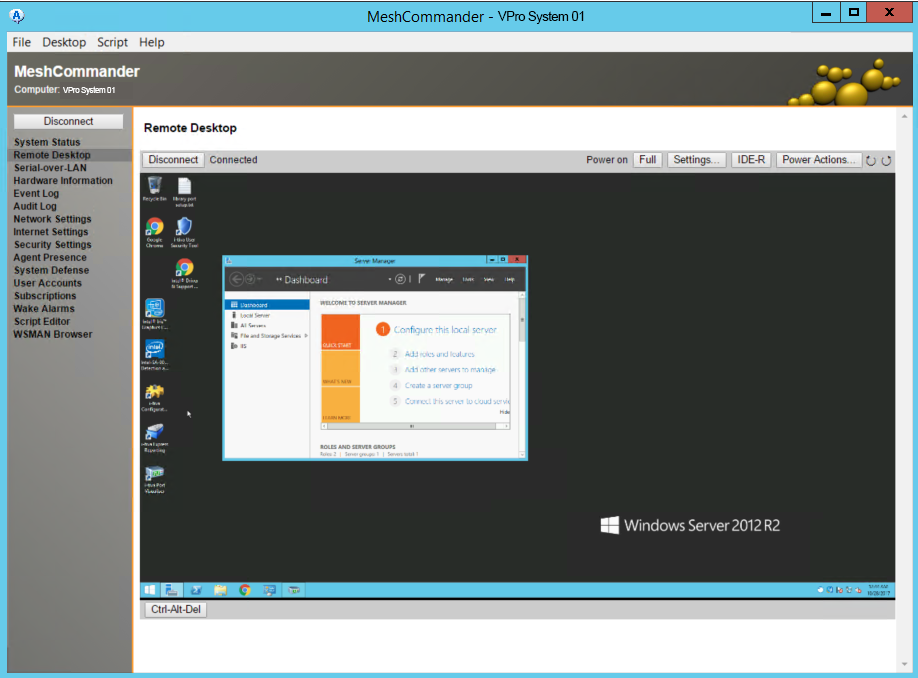The width and height of the screenshot is (918, 678).
Task: Disconnect the remote desktop session
Action: (173, 160)
